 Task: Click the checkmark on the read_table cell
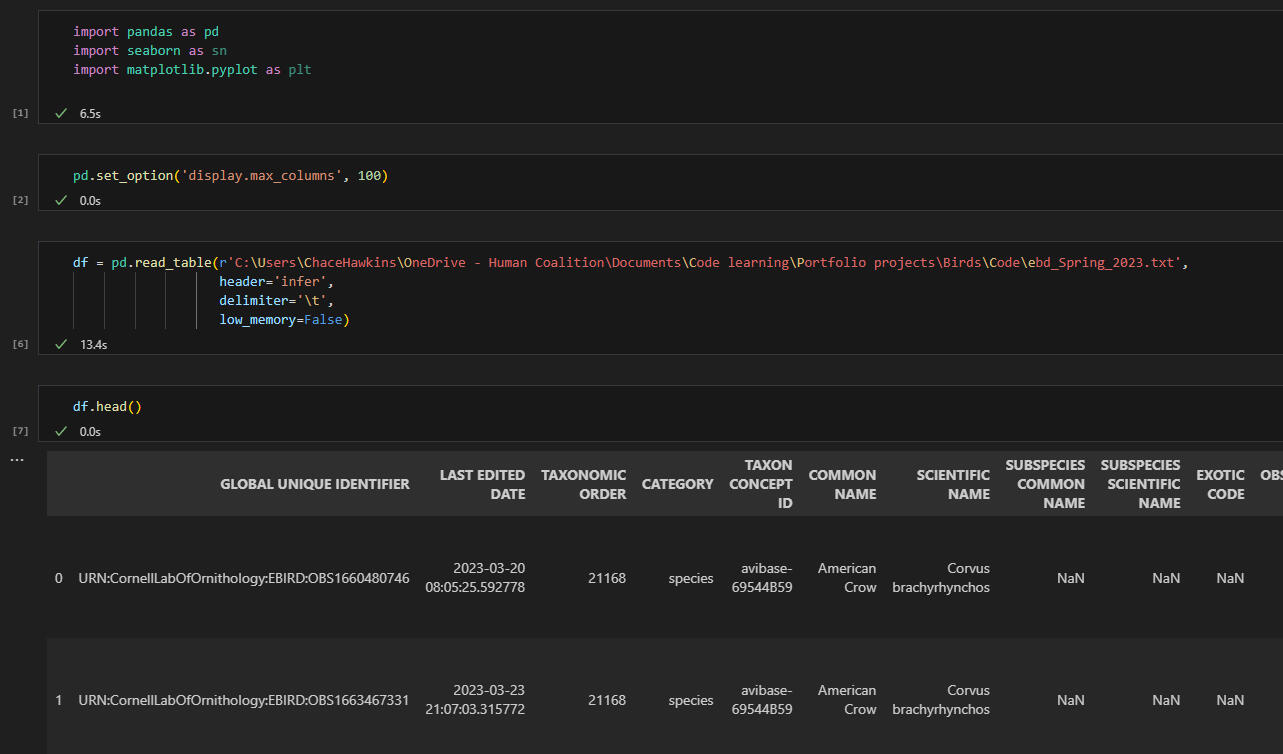pyautogui.click(x=60, y=344)
